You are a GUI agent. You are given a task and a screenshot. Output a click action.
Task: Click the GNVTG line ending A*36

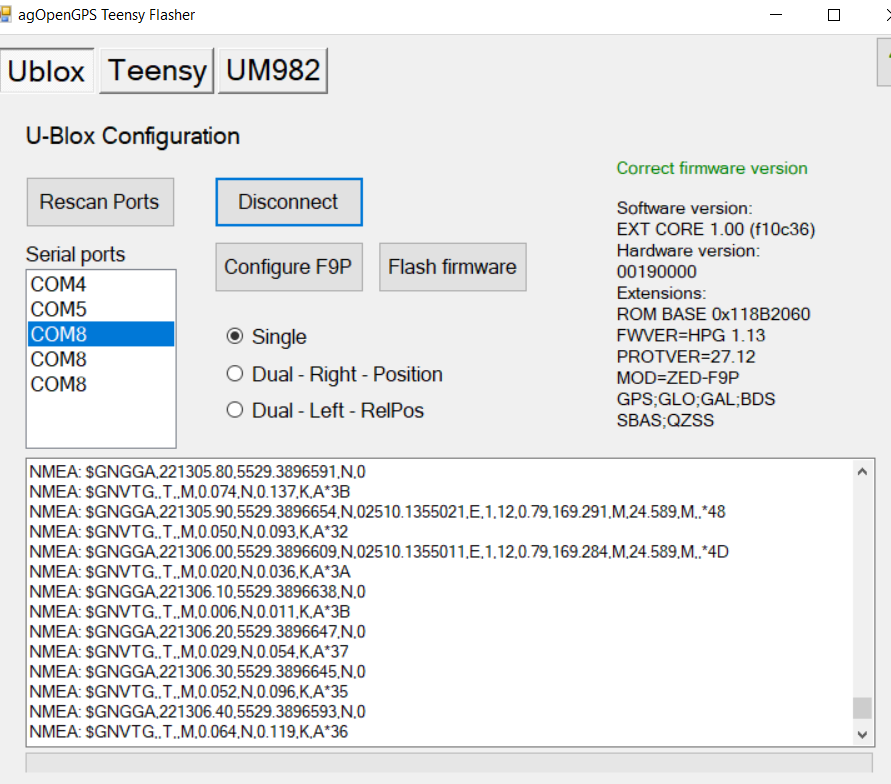point(189,732)
